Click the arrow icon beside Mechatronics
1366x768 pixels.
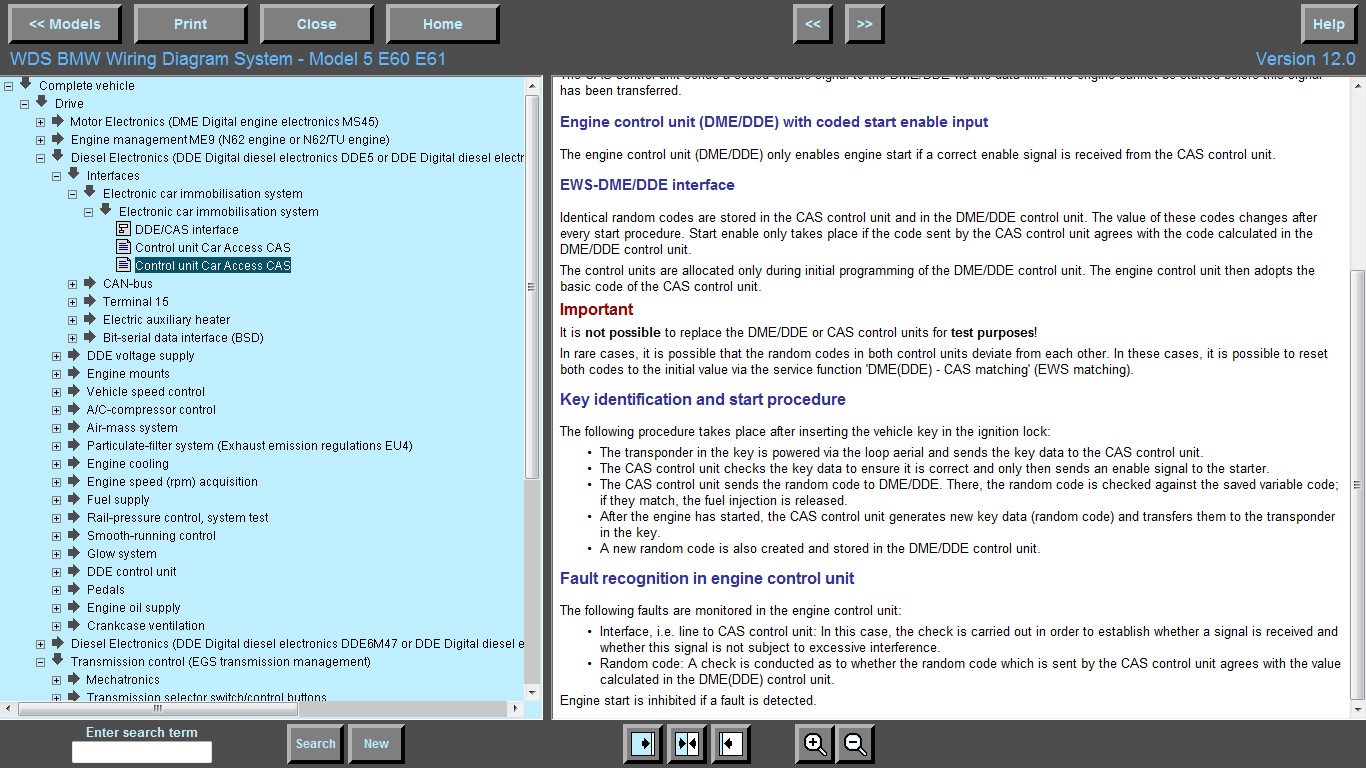coord(73,679)
